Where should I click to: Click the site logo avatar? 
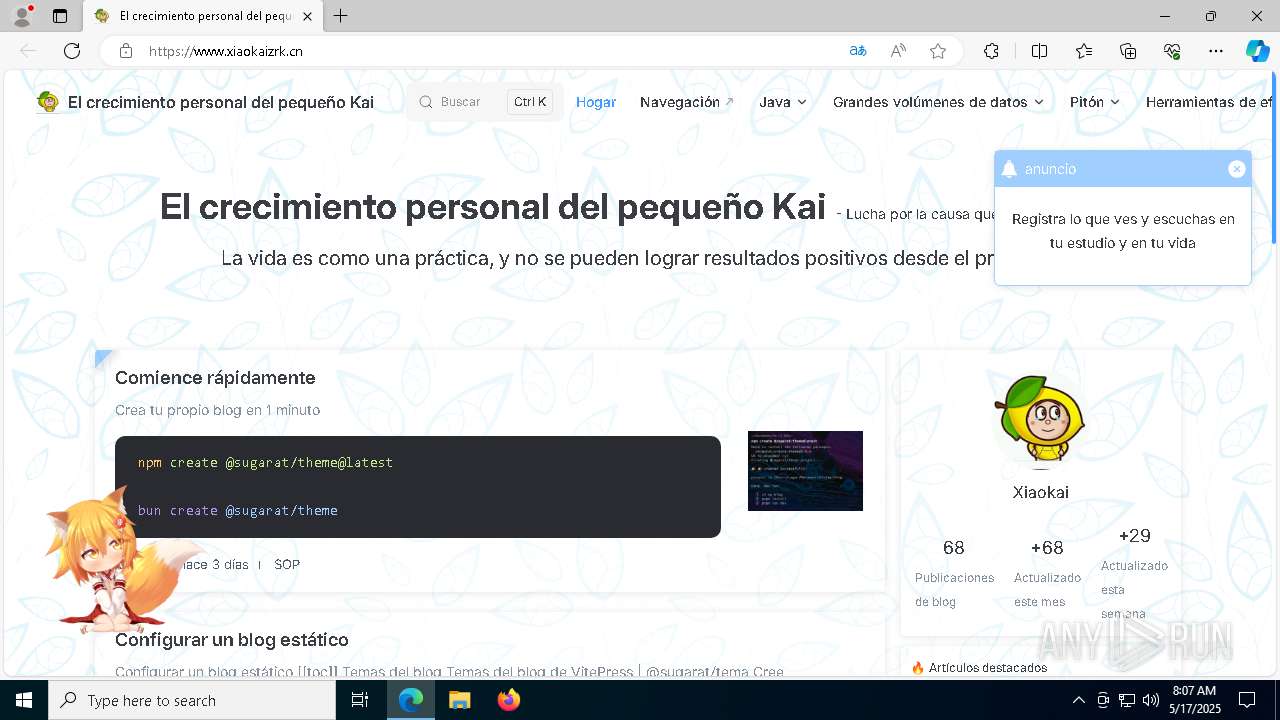point(48,101)
